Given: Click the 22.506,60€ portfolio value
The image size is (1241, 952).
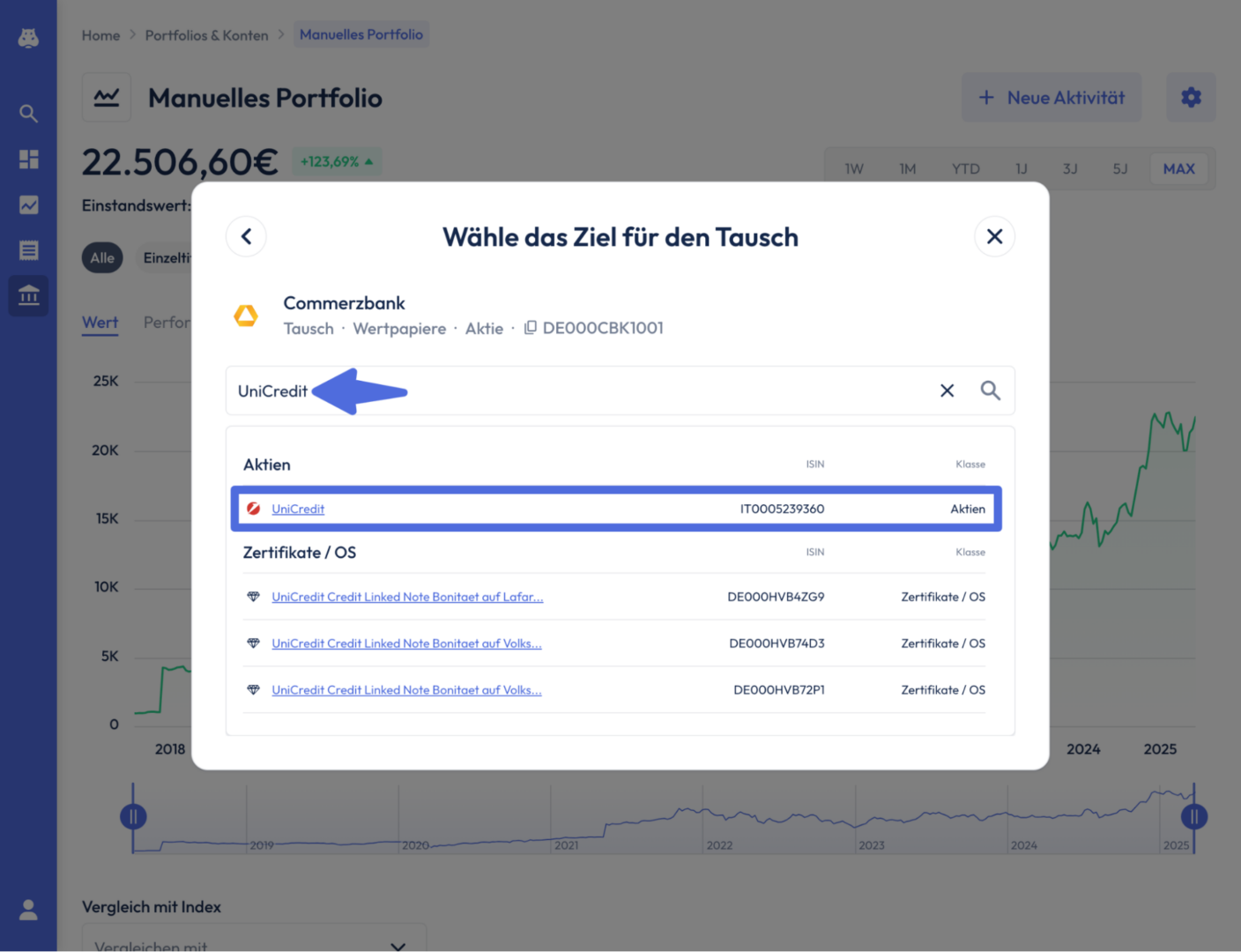Looking at the screenshot, I should coord(180,162).
